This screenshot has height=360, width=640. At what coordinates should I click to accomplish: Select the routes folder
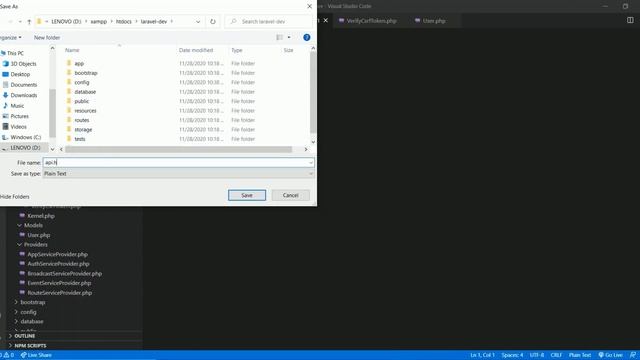(x=82, y=120)
